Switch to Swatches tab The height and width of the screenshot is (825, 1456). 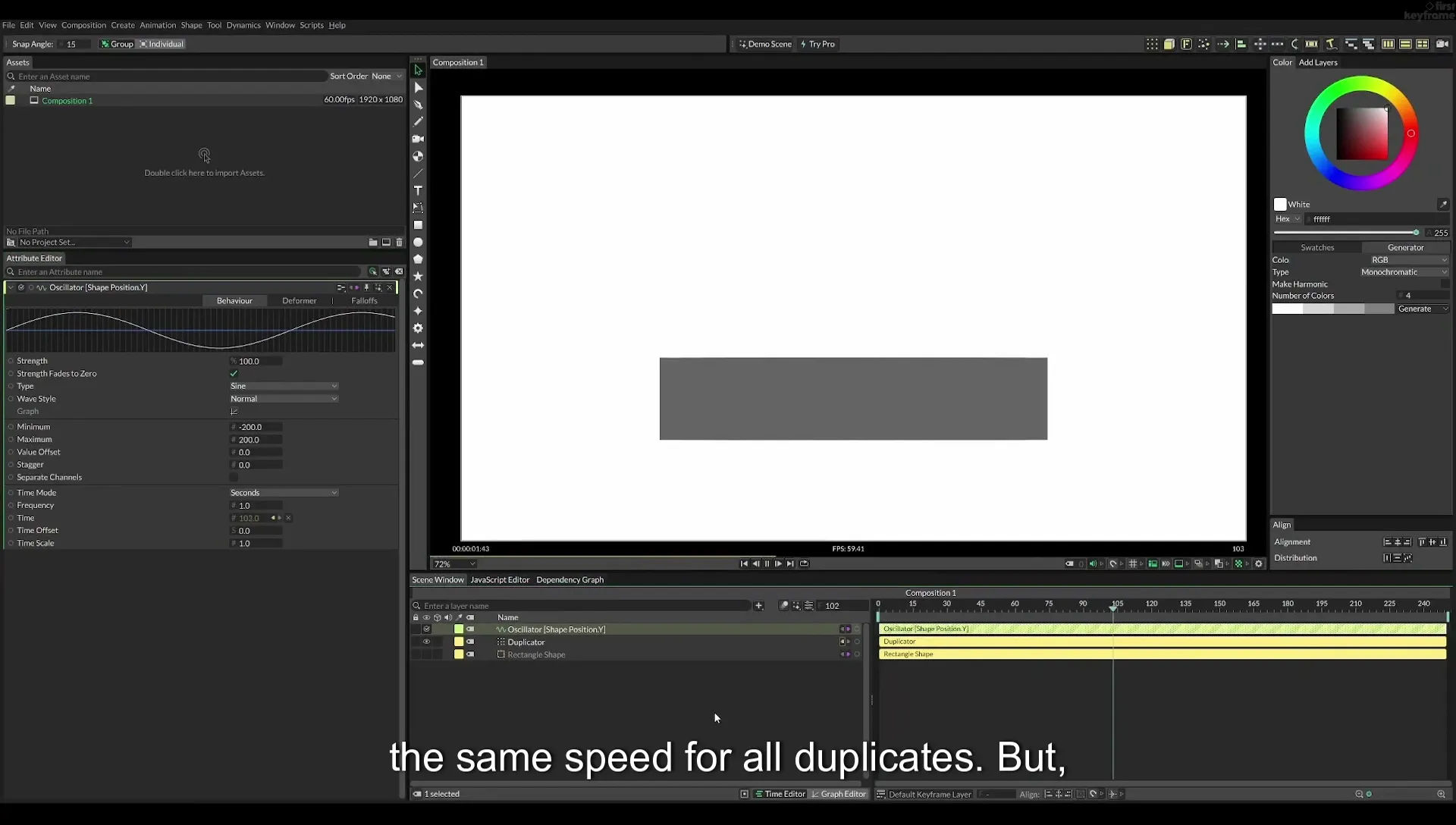[x=1317, y=248]
